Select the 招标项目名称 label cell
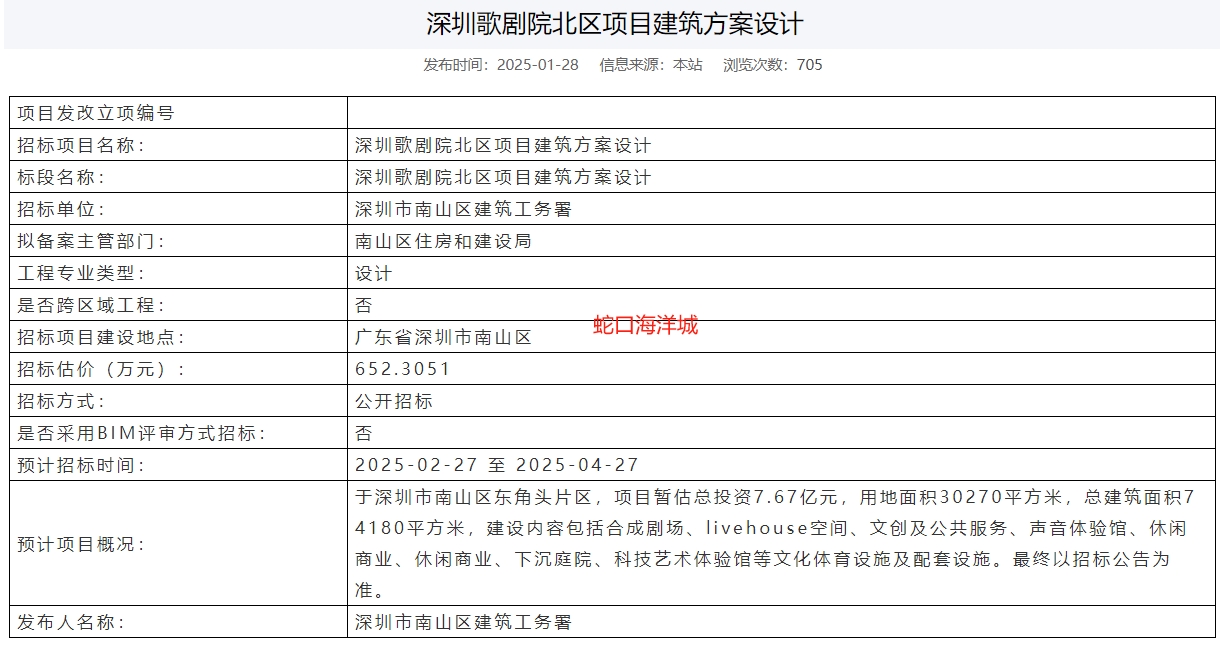1220x647 pixels. [179, 145]
